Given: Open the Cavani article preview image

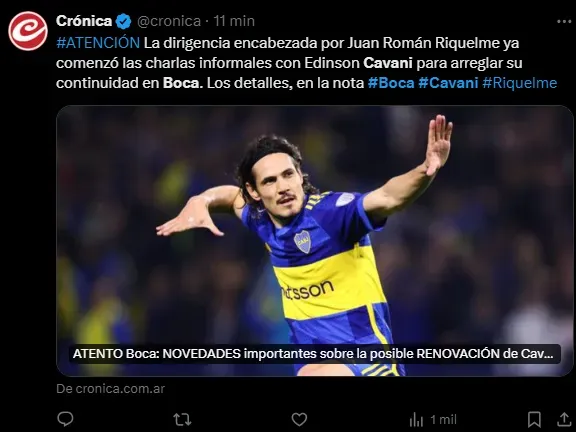Looking at the screenshot, I should [x=314, y=241].
